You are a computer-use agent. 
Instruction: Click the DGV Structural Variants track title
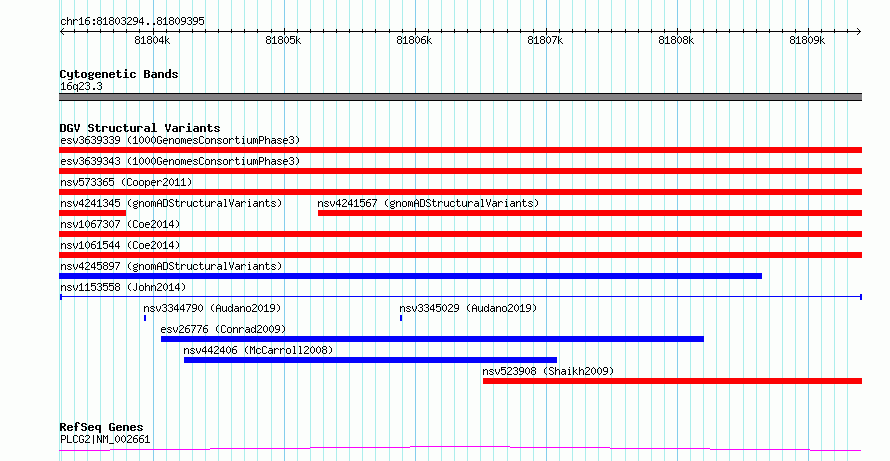(x=140, y=128)
